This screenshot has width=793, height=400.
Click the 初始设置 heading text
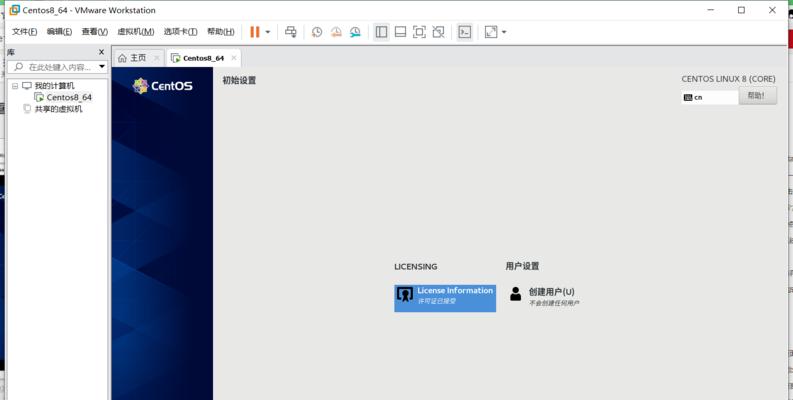click(239, 80)
